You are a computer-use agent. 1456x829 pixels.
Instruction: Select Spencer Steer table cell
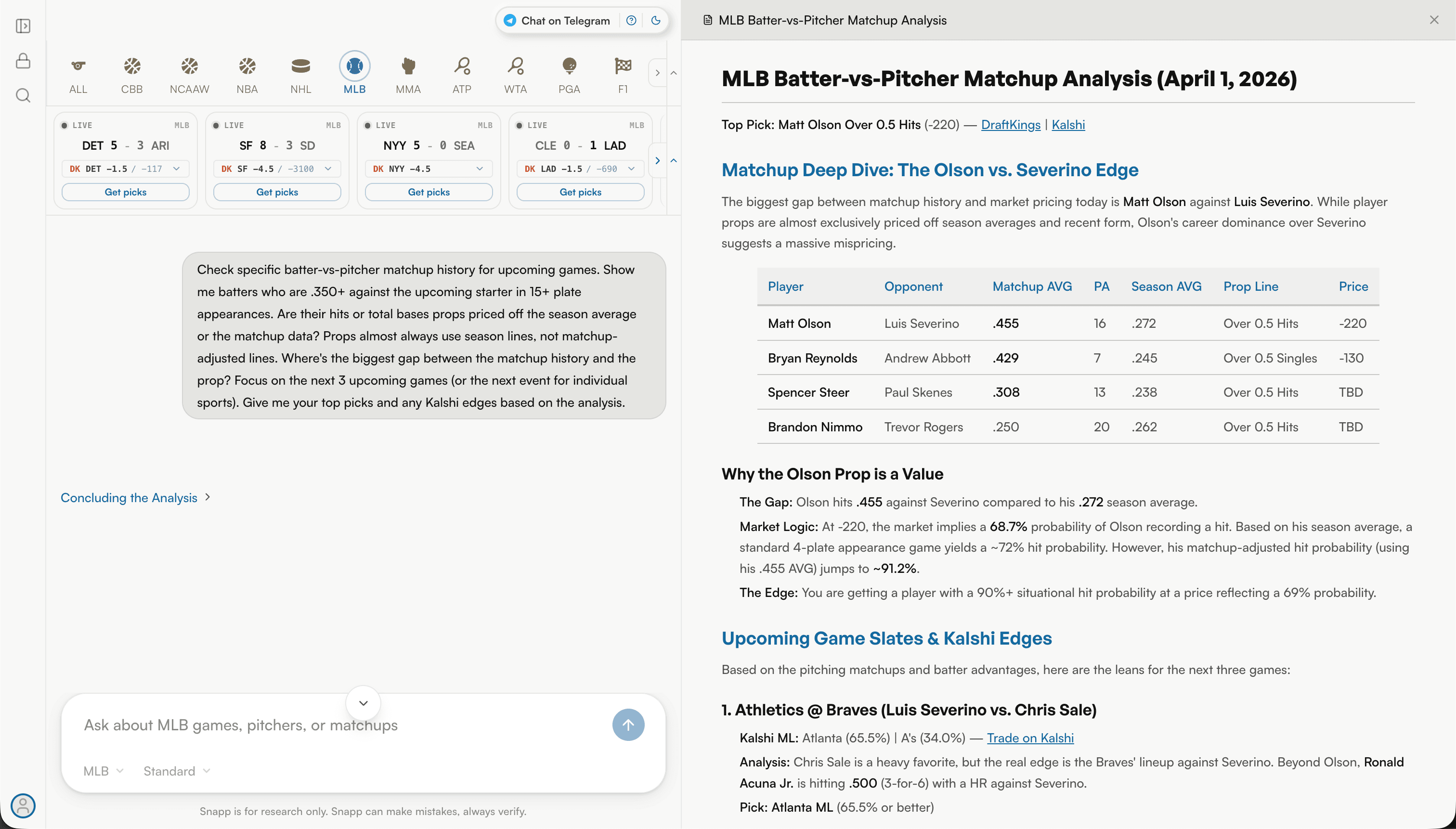tap(808, 392)
